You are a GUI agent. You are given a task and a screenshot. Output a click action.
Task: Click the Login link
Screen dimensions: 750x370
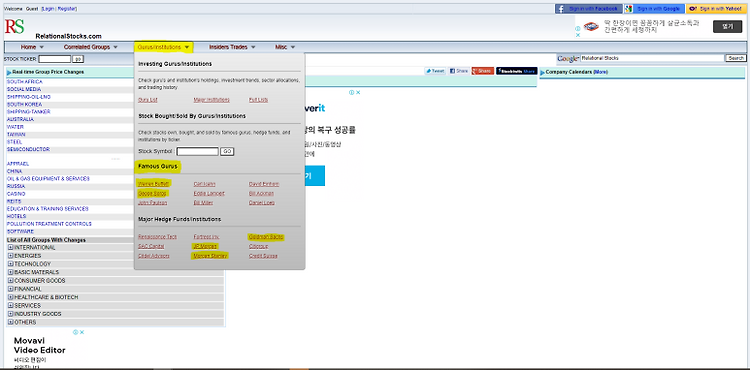click(48, 9)
